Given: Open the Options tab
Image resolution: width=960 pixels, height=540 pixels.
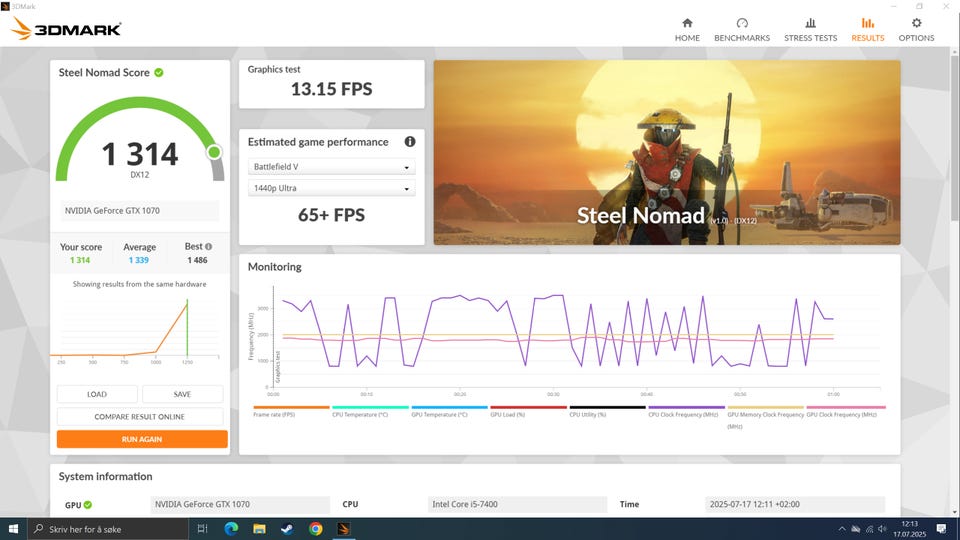Looking at the screenshot, I should tap(916, 29).
